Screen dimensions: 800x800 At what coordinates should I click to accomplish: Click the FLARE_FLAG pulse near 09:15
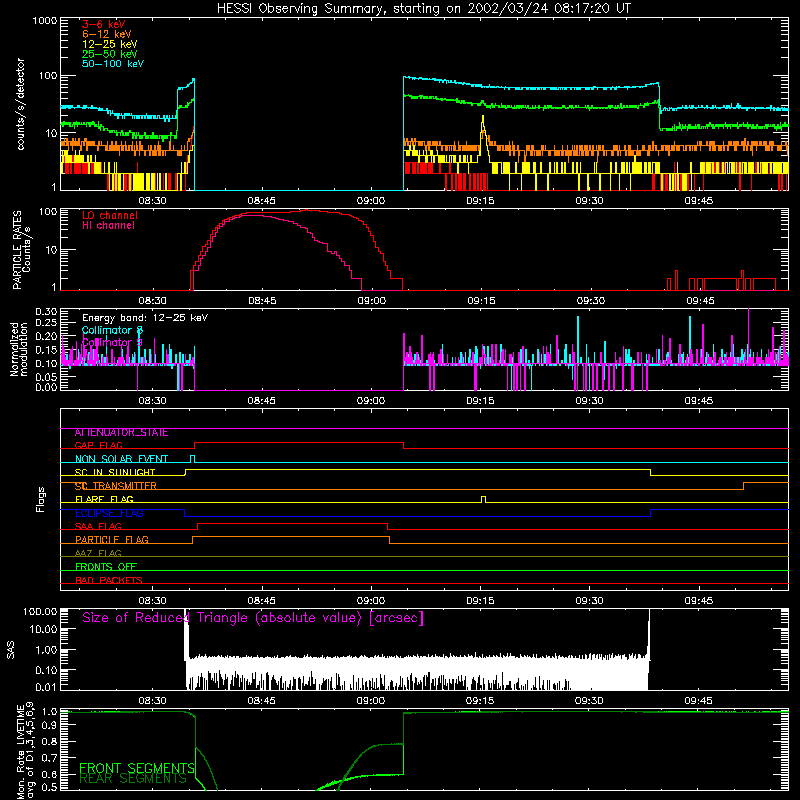(x=484, y=499)
